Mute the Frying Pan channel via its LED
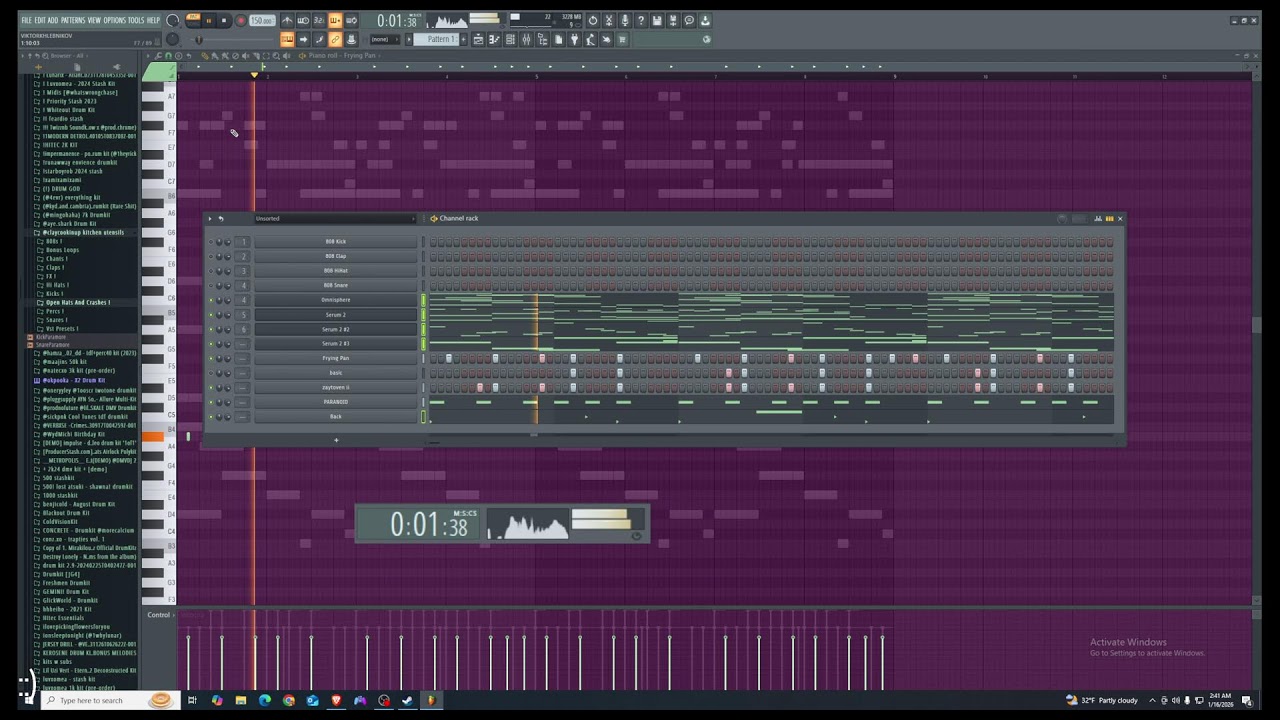 211,358
